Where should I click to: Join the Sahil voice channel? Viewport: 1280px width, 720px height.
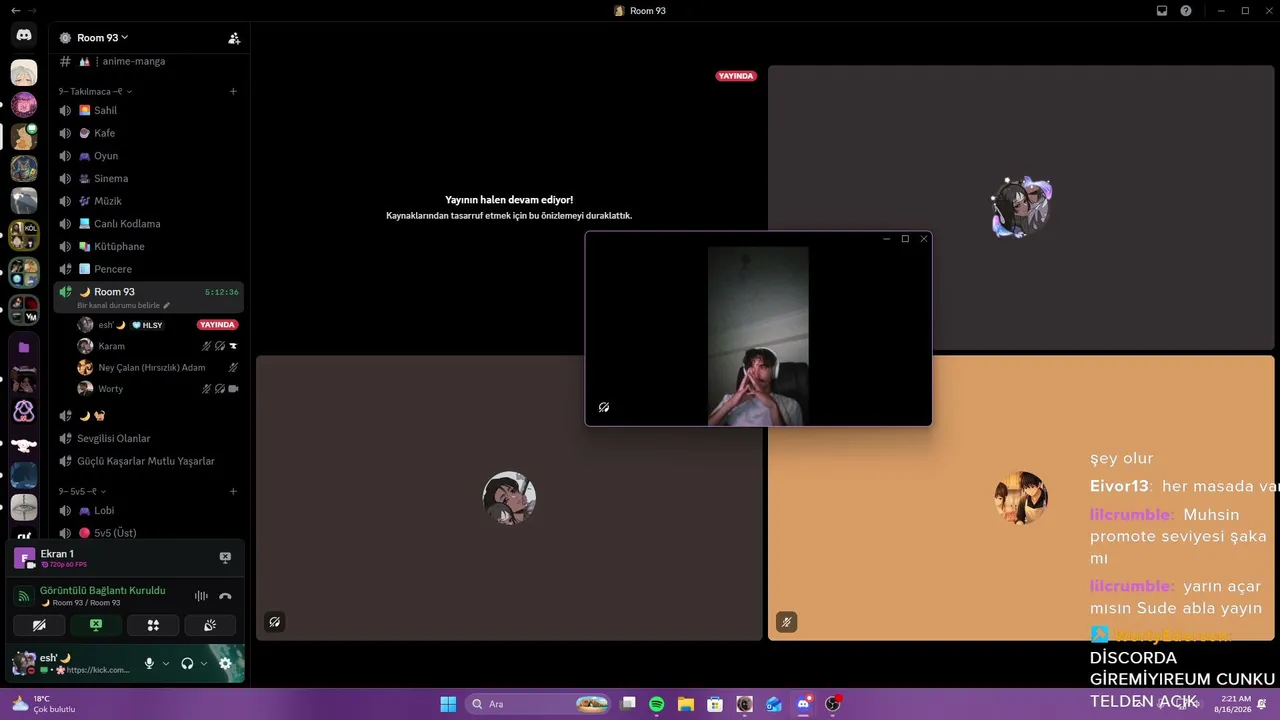tap(149, 110)
